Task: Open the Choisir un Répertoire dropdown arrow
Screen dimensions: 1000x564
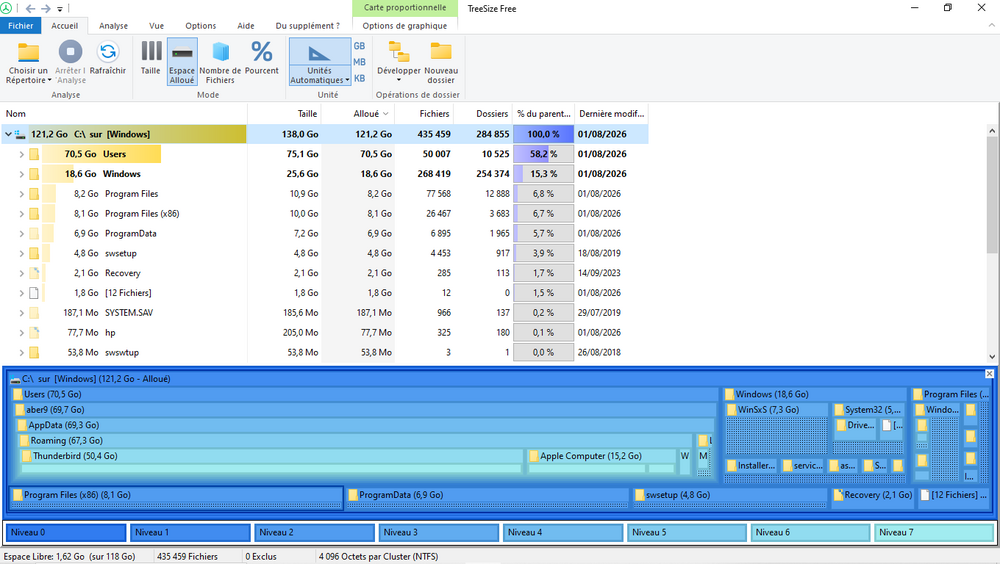Action: pos(49,80)
